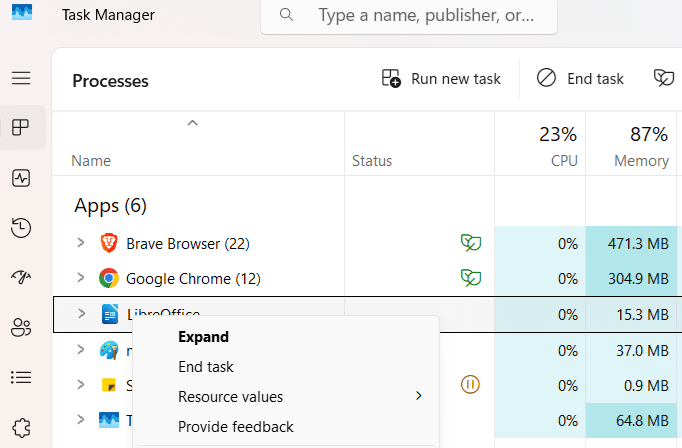Open the Details sidebar page
Viewport: 682px width, 448px height.
pos(21,377)
